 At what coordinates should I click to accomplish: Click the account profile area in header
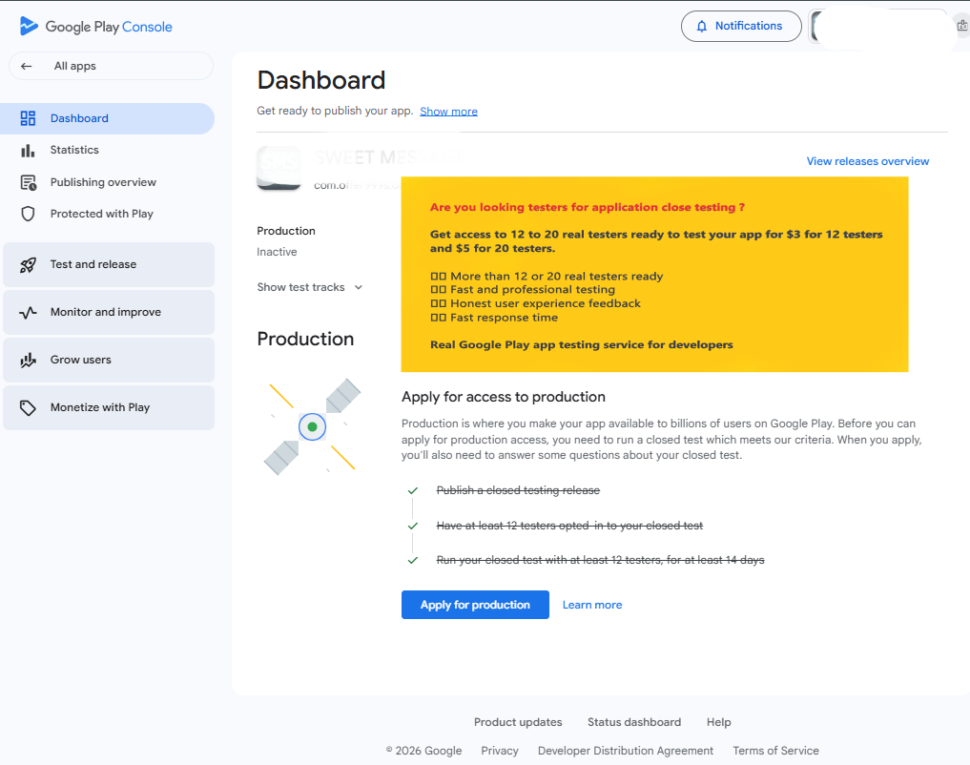[x=881, y=27]
